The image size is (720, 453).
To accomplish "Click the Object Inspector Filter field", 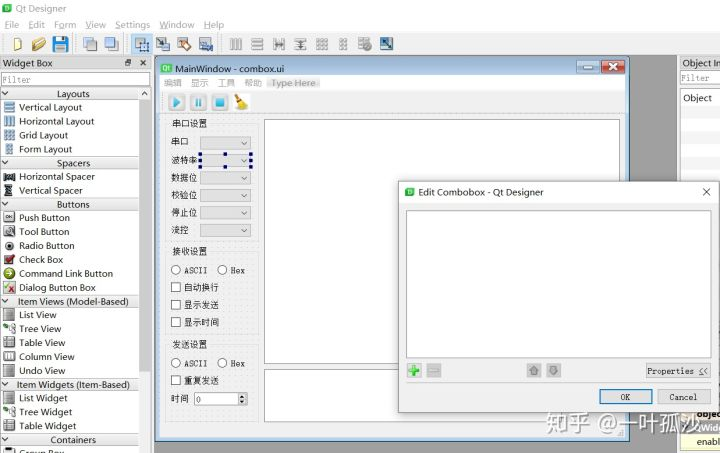I will [700, 78].
